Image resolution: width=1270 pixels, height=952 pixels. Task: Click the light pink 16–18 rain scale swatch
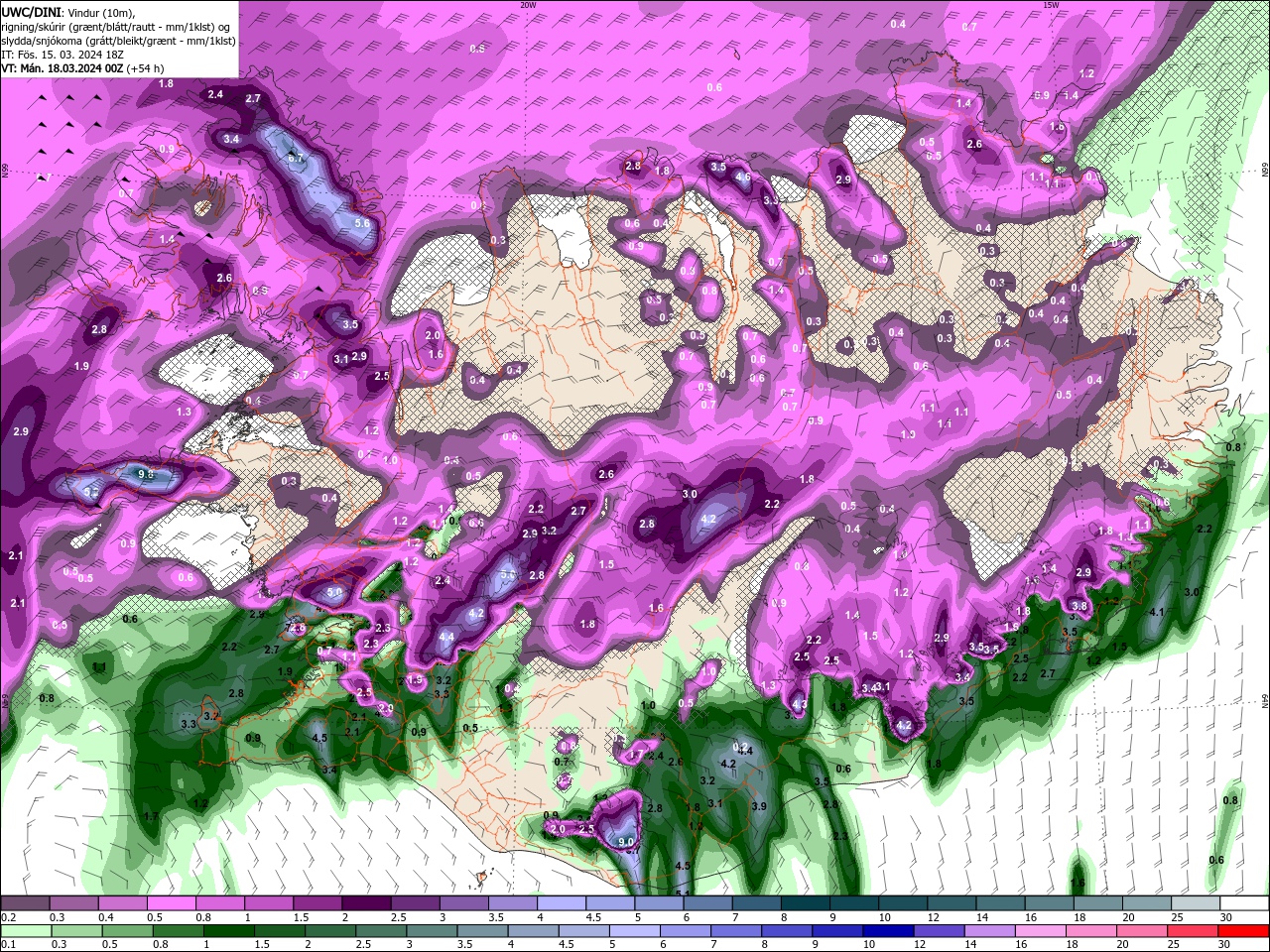(x=1039, y=931)
